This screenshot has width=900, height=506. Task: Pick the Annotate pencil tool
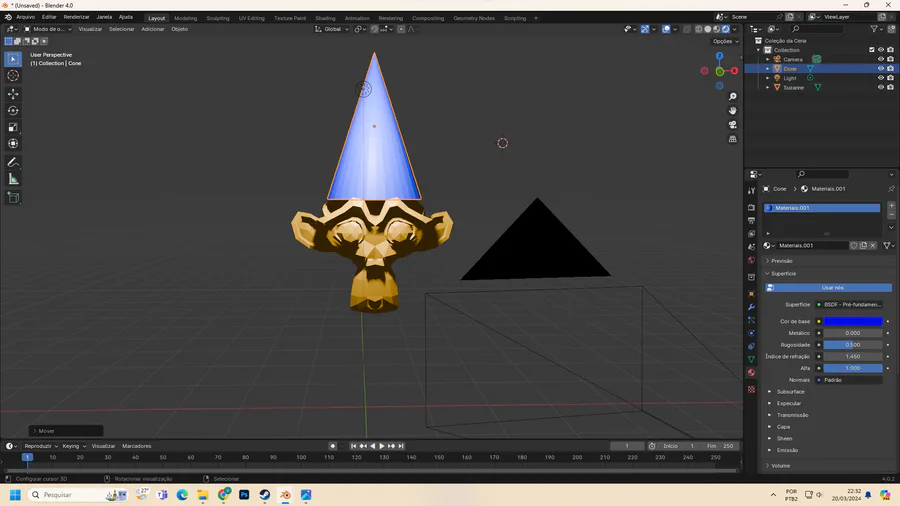(13, 162)
